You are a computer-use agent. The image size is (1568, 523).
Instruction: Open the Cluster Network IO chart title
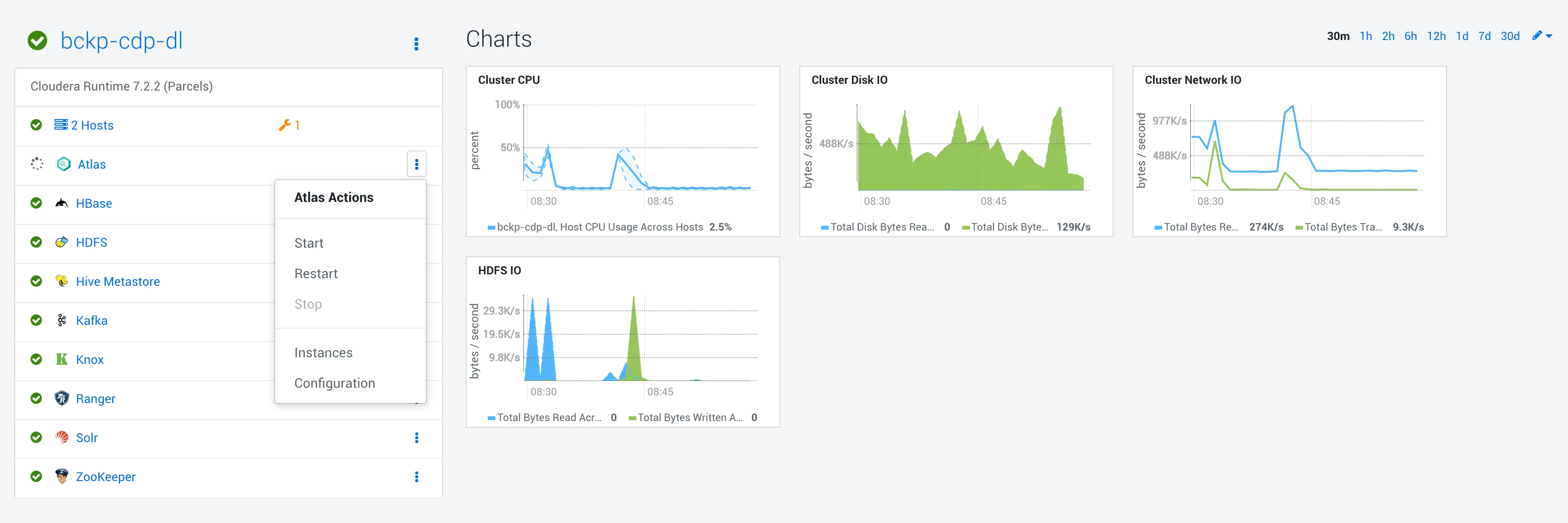[x=1193, y=80]
